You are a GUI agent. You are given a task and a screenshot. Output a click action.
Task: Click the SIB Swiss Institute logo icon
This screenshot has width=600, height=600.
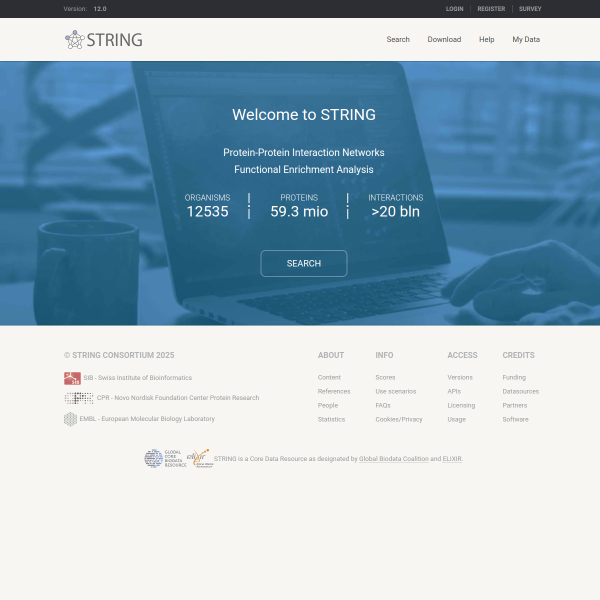72,378
